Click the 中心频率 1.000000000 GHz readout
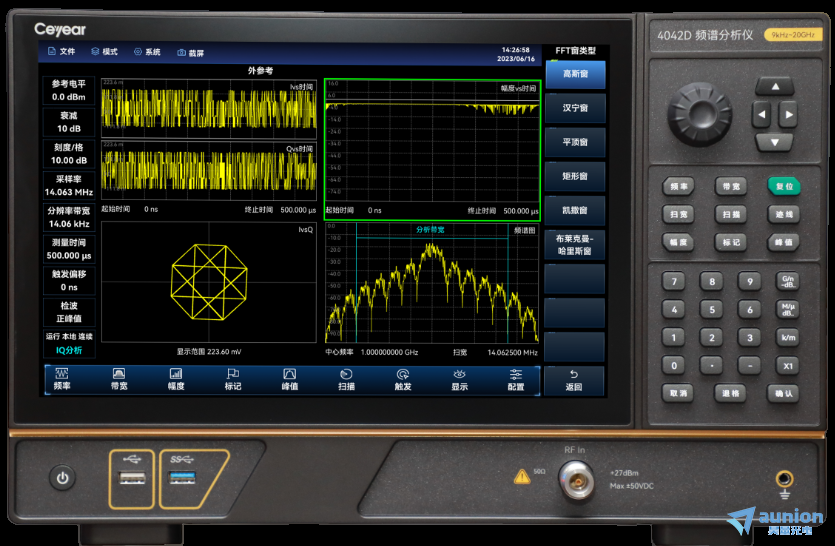This screenshot has width=835, height=546. click(372, 352)
